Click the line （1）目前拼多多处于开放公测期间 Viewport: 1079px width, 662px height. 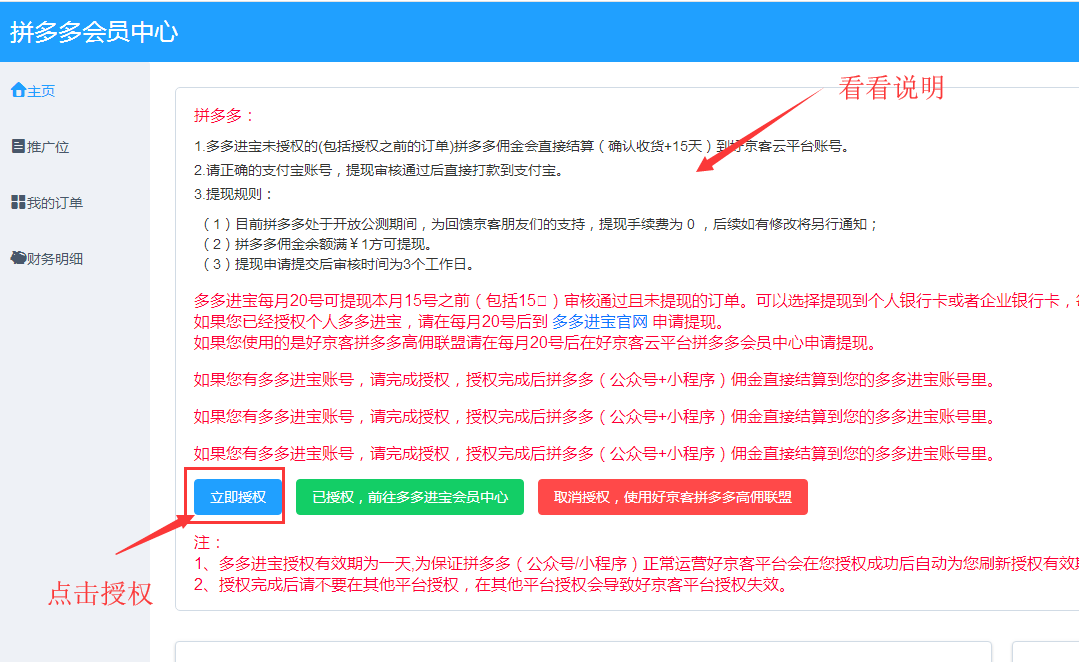coord(541,224)
